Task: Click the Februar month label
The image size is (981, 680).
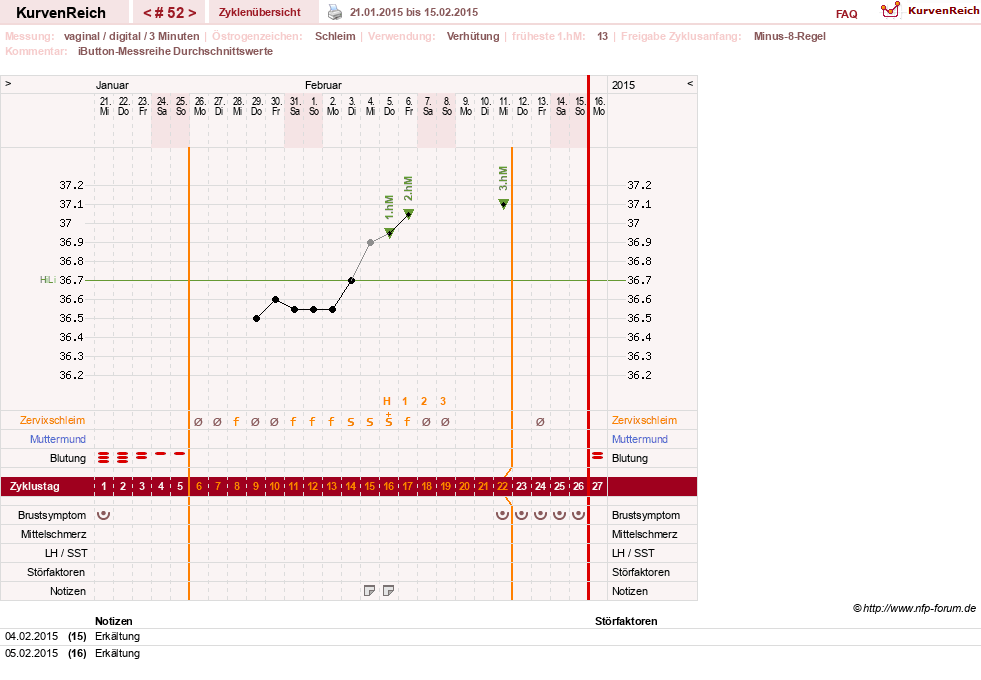Action: pyautogui.click(x=323, y=85)
